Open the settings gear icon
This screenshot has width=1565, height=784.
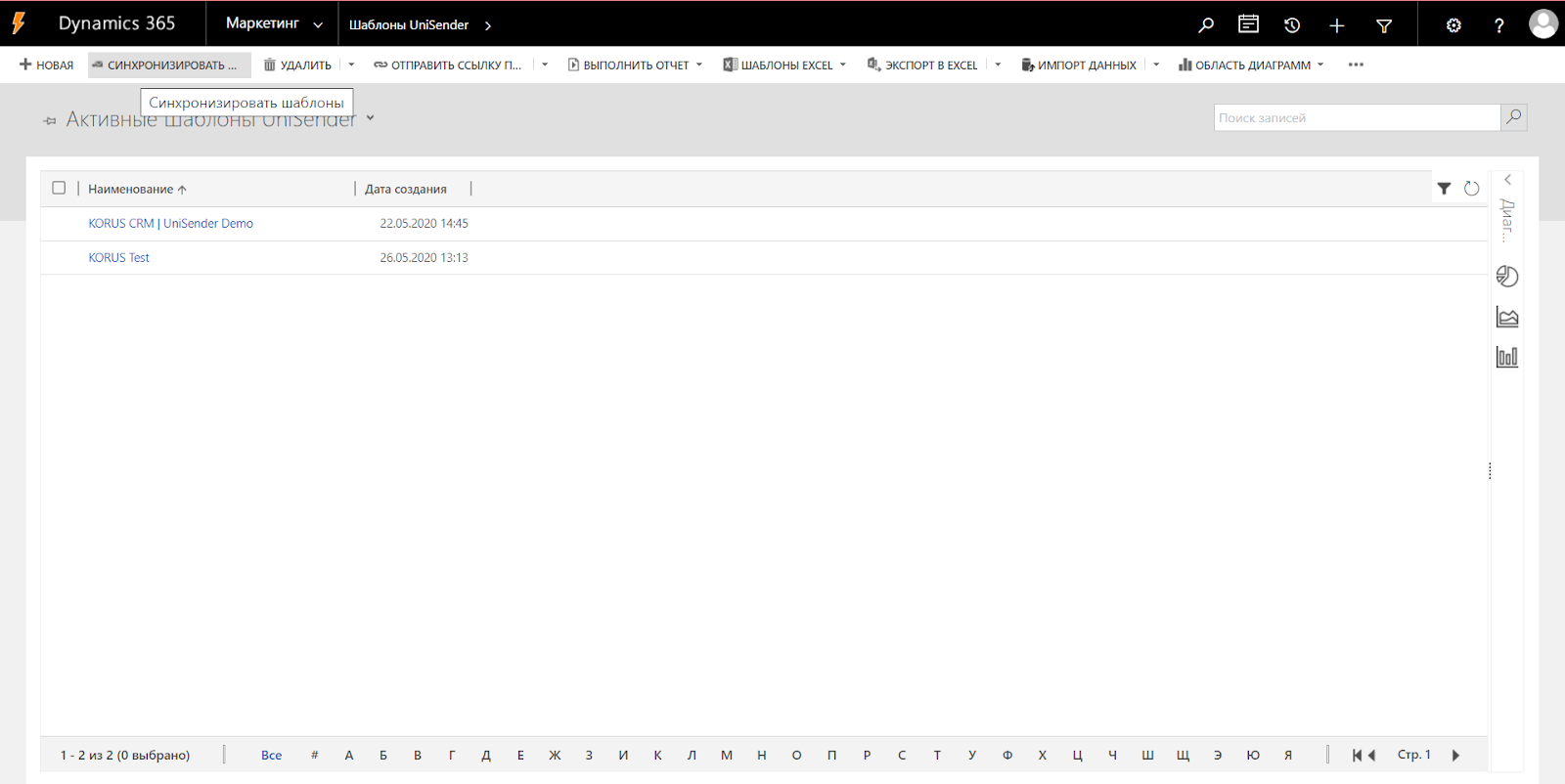point(1453,25)
